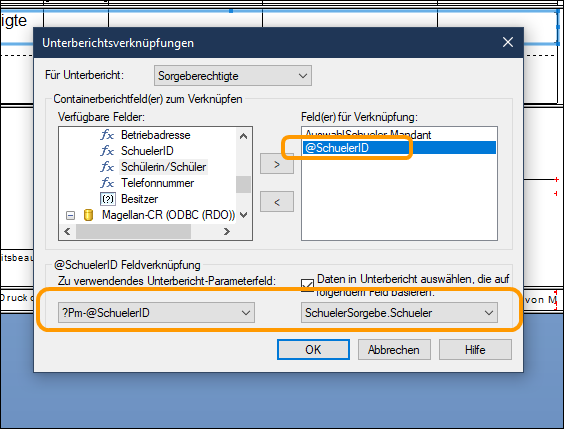Image resolution: width=564 pixels, height=429 pixels.
Task: Toggle the 'Daten in Unterbericht auswählen' checkbox
Action: tap(307, 286)
